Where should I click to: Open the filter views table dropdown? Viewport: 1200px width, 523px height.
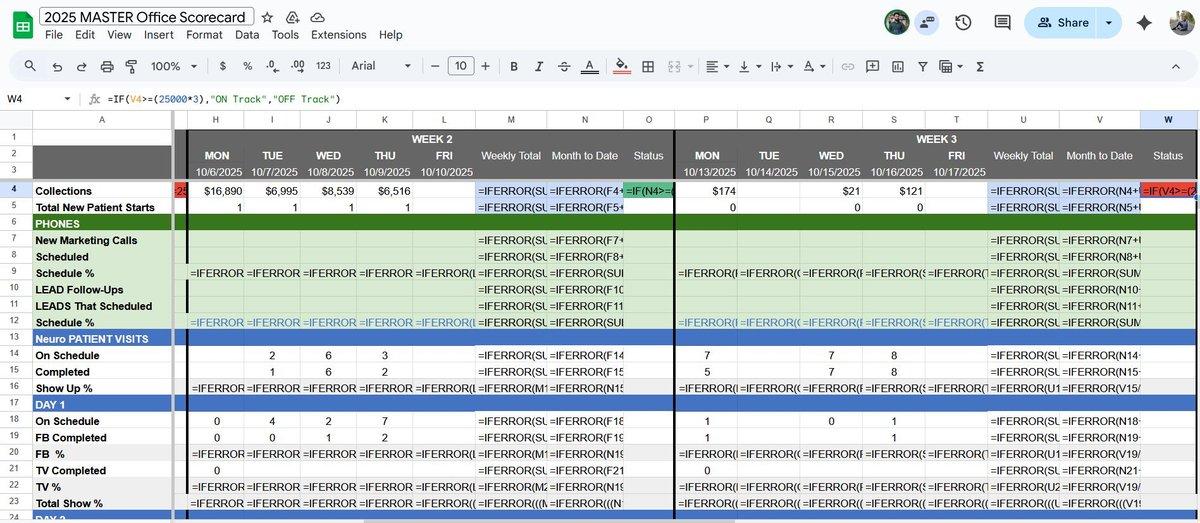[x=951, y=66]
